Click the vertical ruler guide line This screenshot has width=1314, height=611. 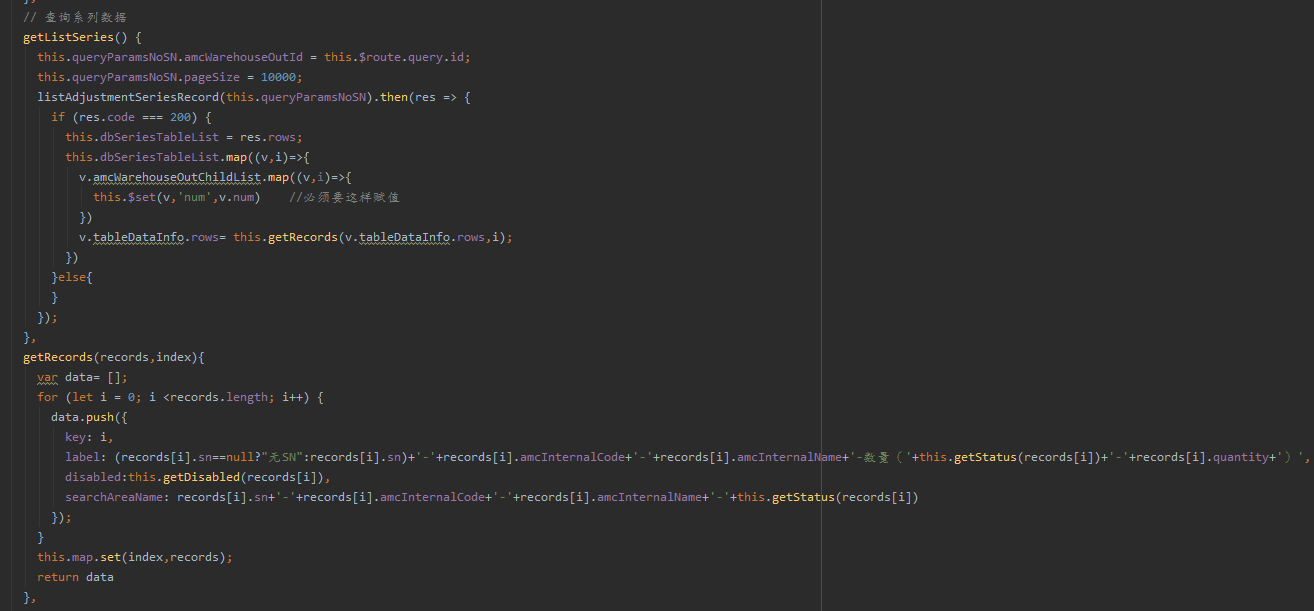click(x=821, y=300)
